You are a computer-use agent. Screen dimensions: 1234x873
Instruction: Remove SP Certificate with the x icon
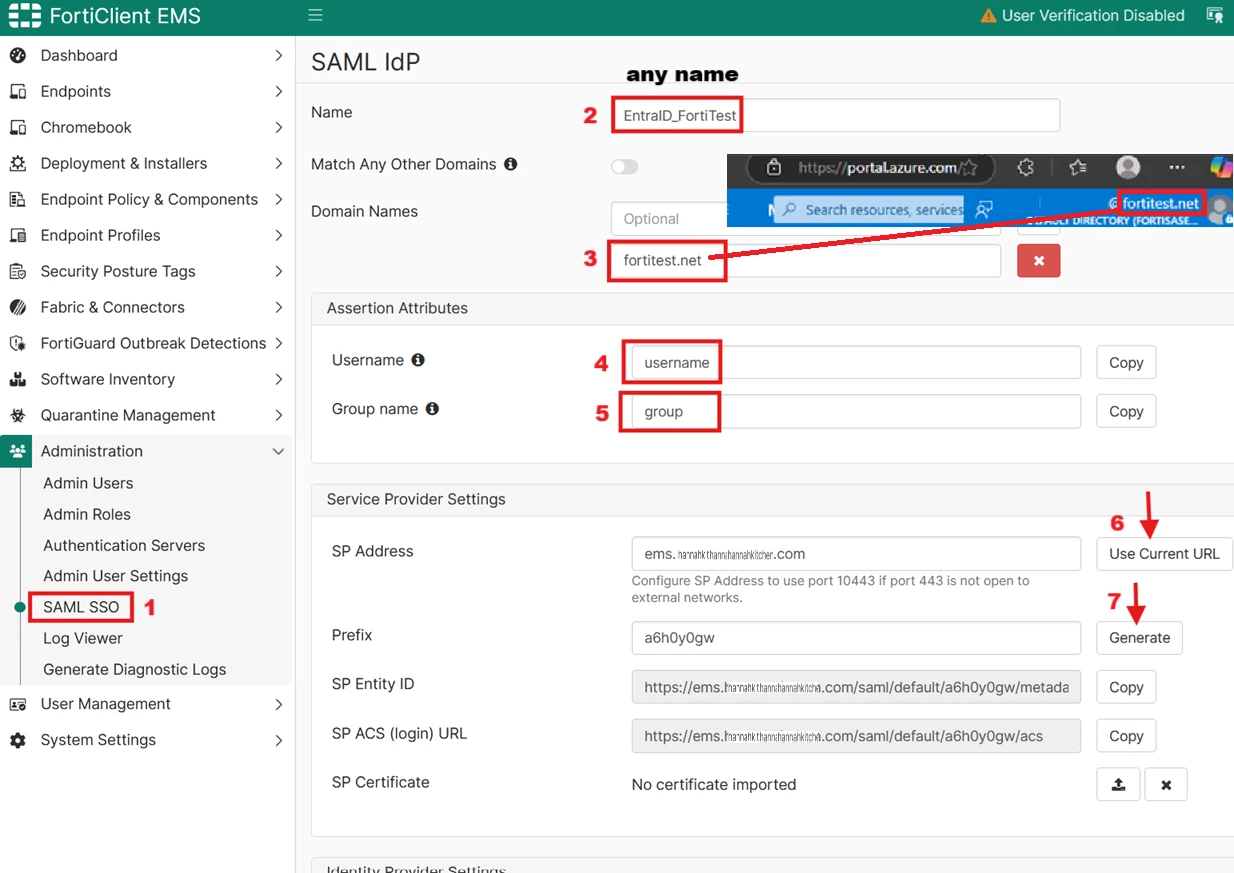pos(1166,785)
